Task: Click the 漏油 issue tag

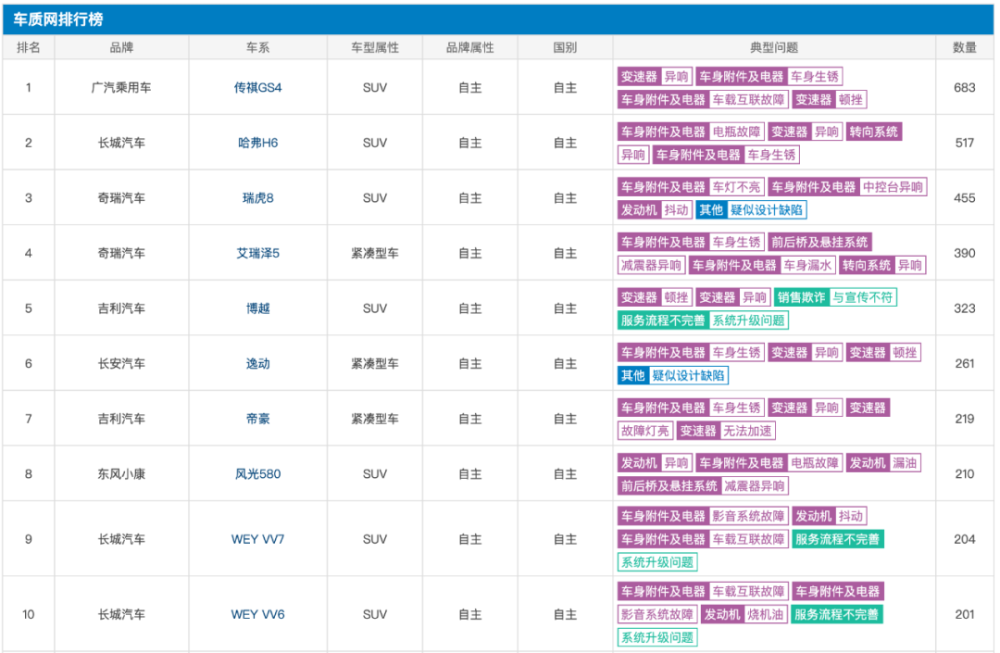Action: tap(904, 463)
